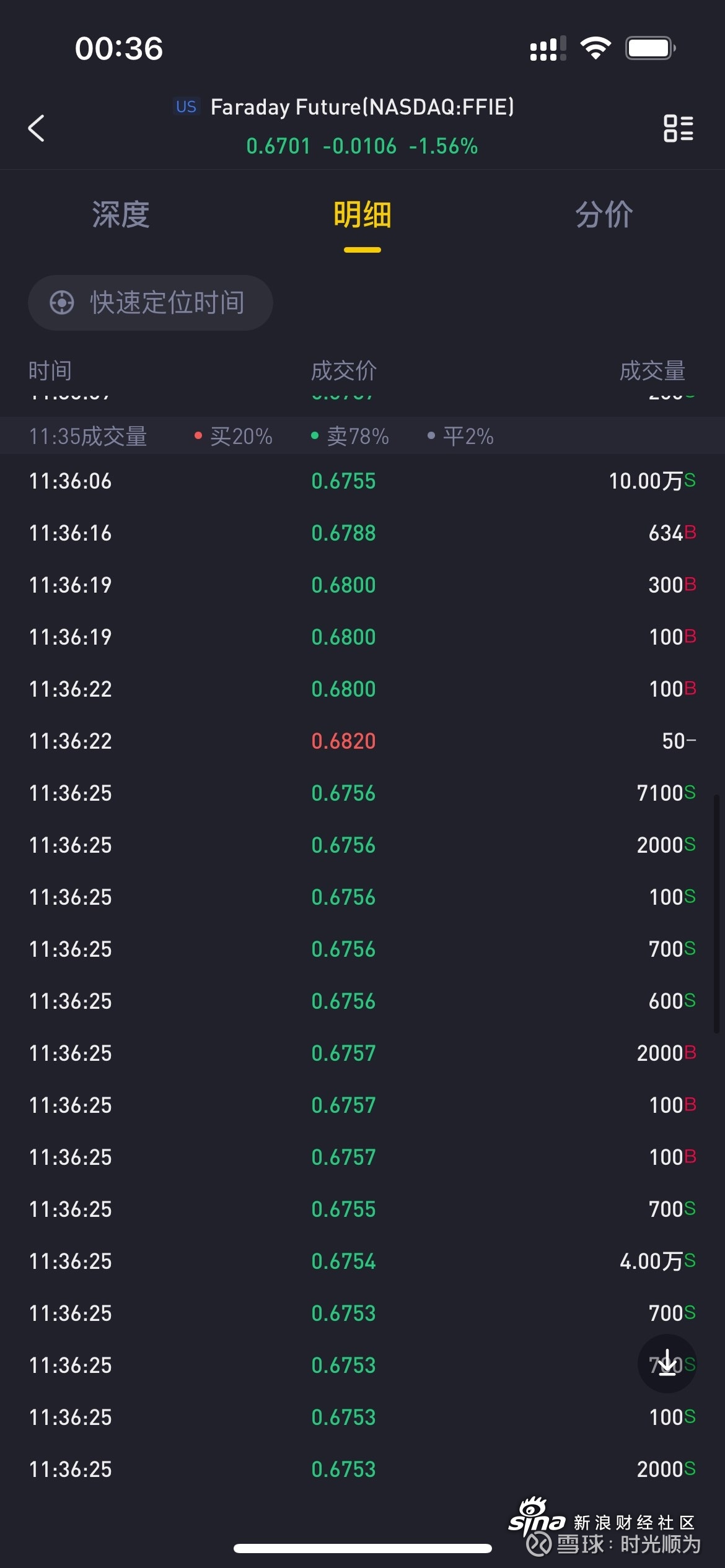Tap the 时间 column header
Image resolution: width=725 pixels, height=1568 pixels.
[50, 371]
